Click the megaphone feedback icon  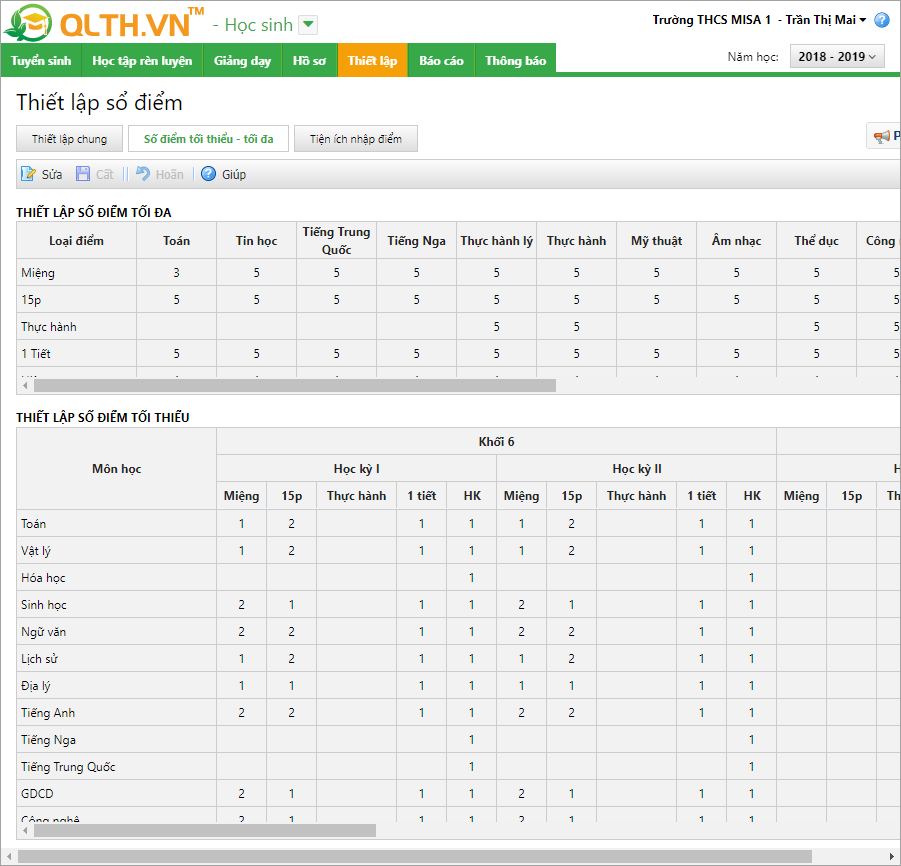click(x=881, y=136)
